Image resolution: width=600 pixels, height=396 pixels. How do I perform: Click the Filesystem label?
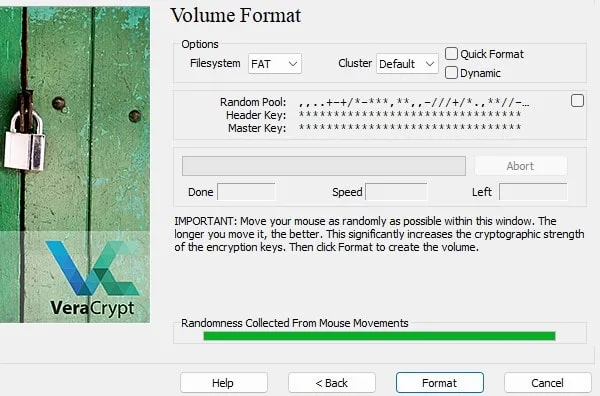point(215,63)
